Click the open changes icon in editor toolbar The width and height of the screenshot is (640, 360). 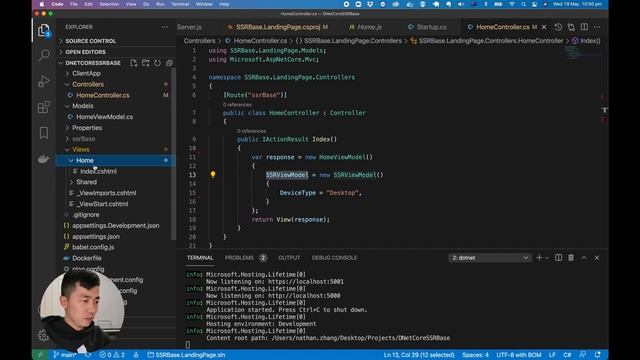click(x=571, y=27)
